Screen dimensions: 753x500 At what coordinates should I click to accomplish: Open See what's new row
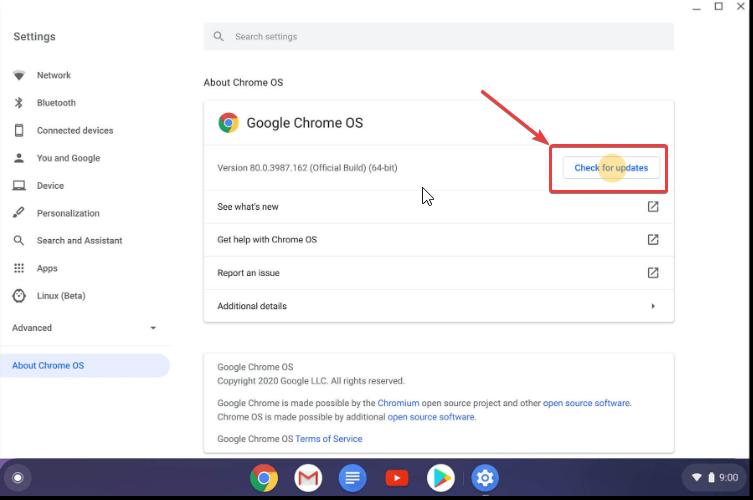click(x=438, y=207)
